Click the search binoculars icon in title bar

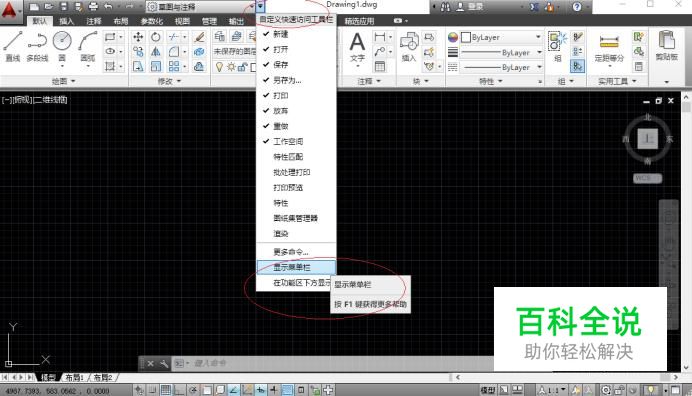(x=445, y=7)
